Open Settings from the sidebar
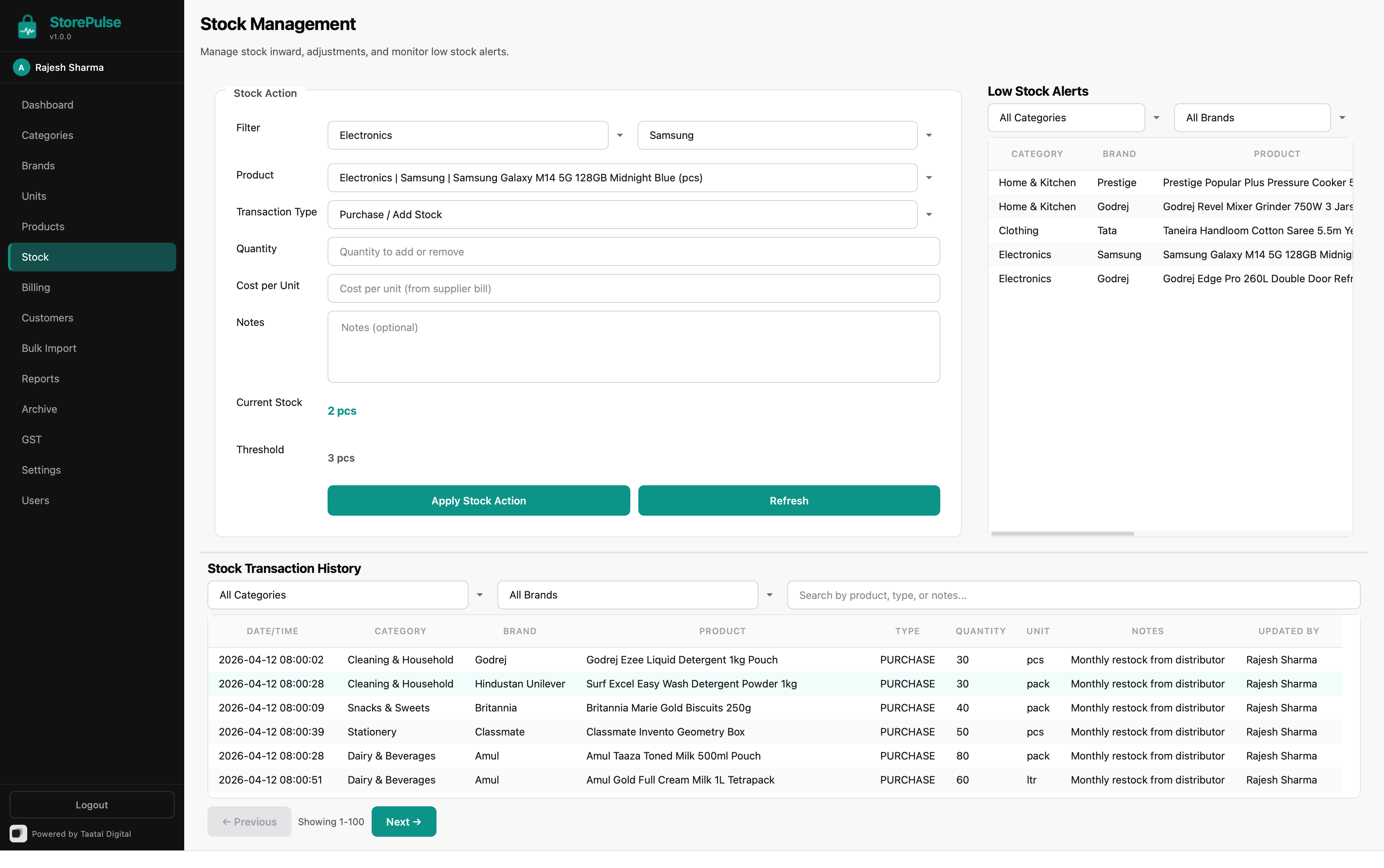This screenshot has height=868, width=1384. (92, 470)
